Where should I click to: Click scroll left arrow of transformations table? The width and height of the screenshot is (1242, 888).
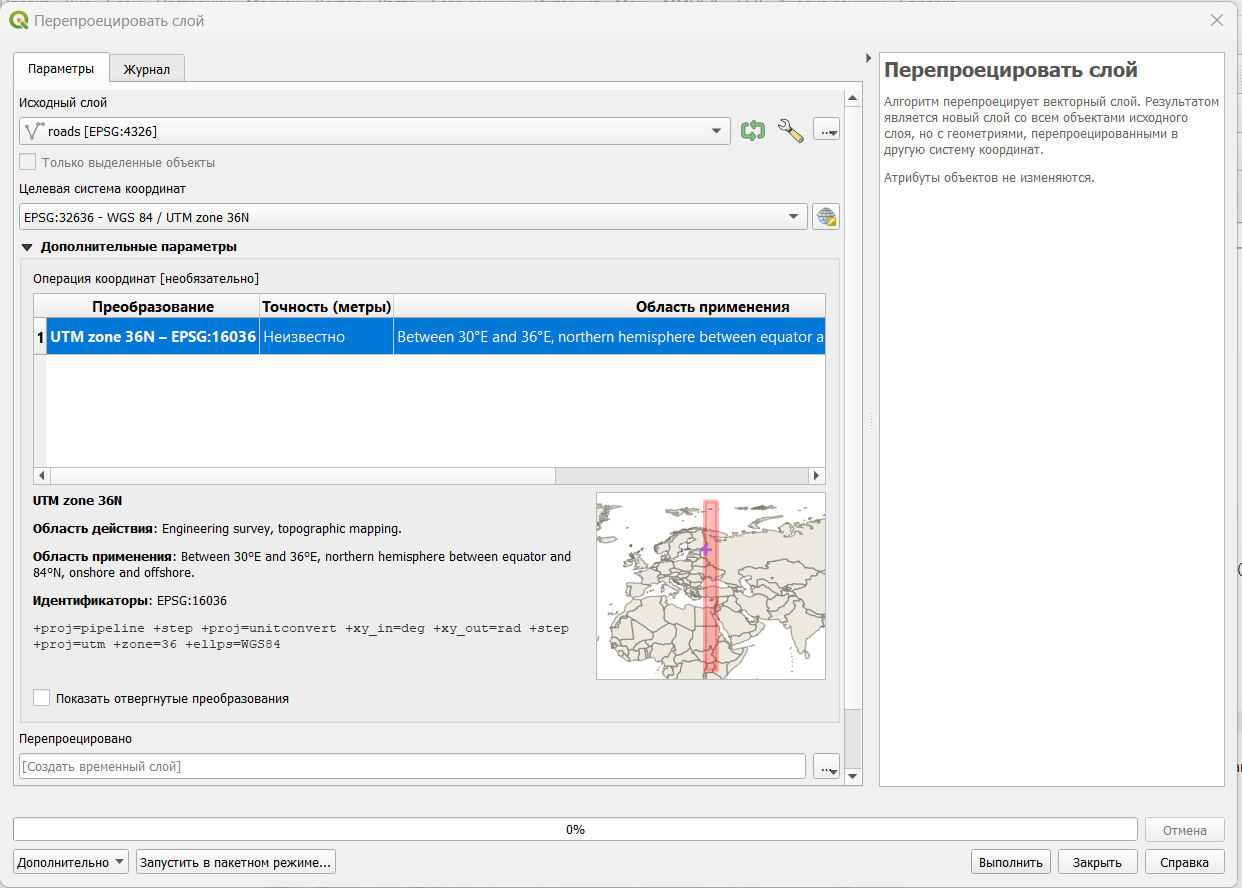(41, 476)
